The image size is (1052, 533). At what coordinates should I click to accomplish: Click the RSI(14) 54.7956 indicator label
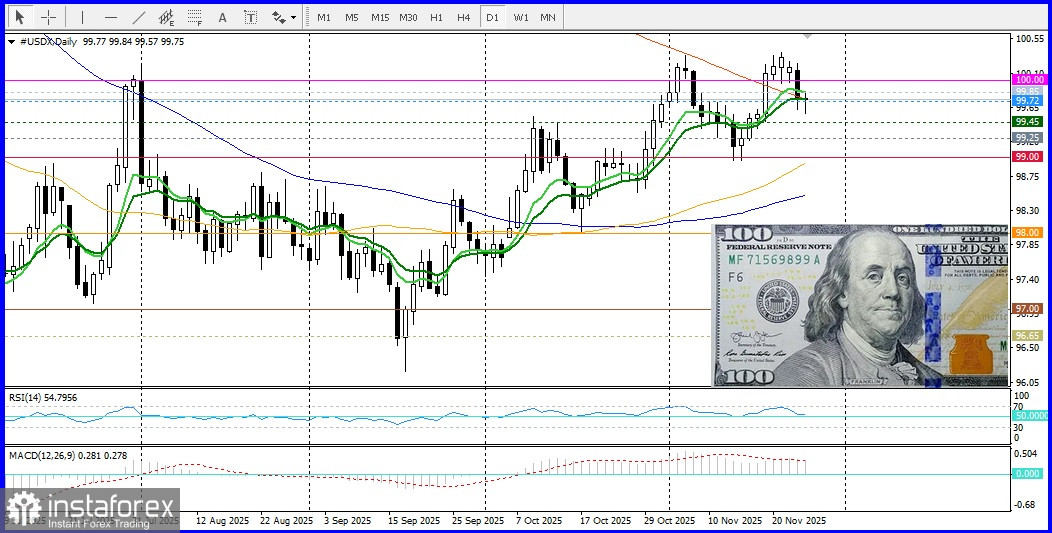pyautogui.click(x=43, y=397)
